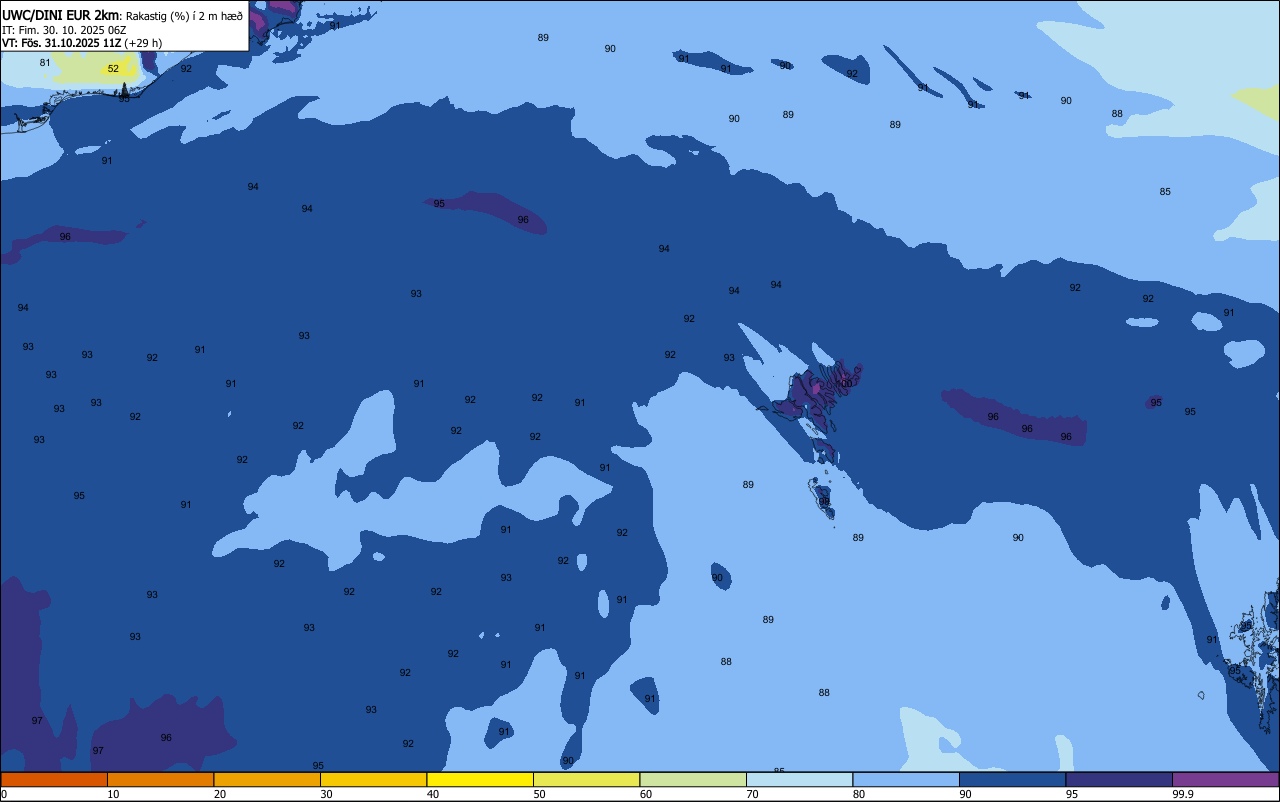1280x802 pixels.
Task: Click the legend tick label '50'
Action: pos(539,794)
